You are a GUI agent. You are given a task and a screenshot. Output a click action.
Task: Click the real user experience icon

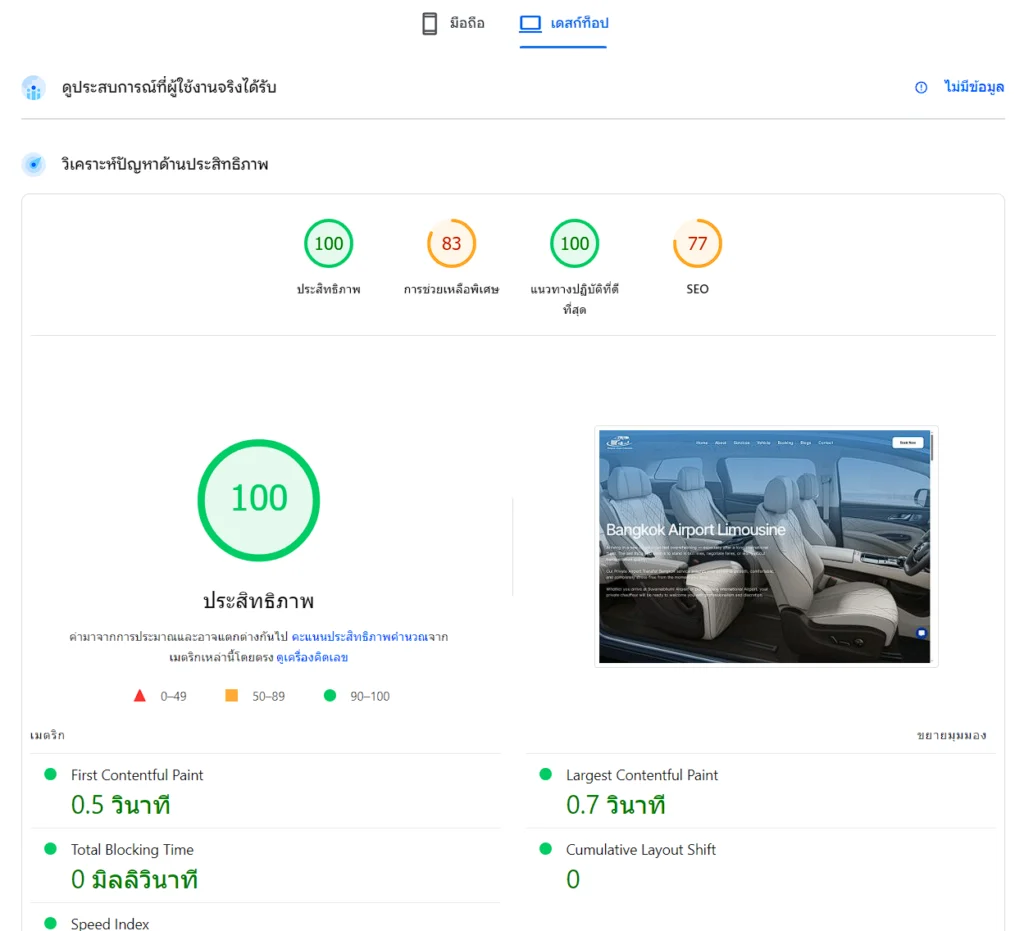34,89
